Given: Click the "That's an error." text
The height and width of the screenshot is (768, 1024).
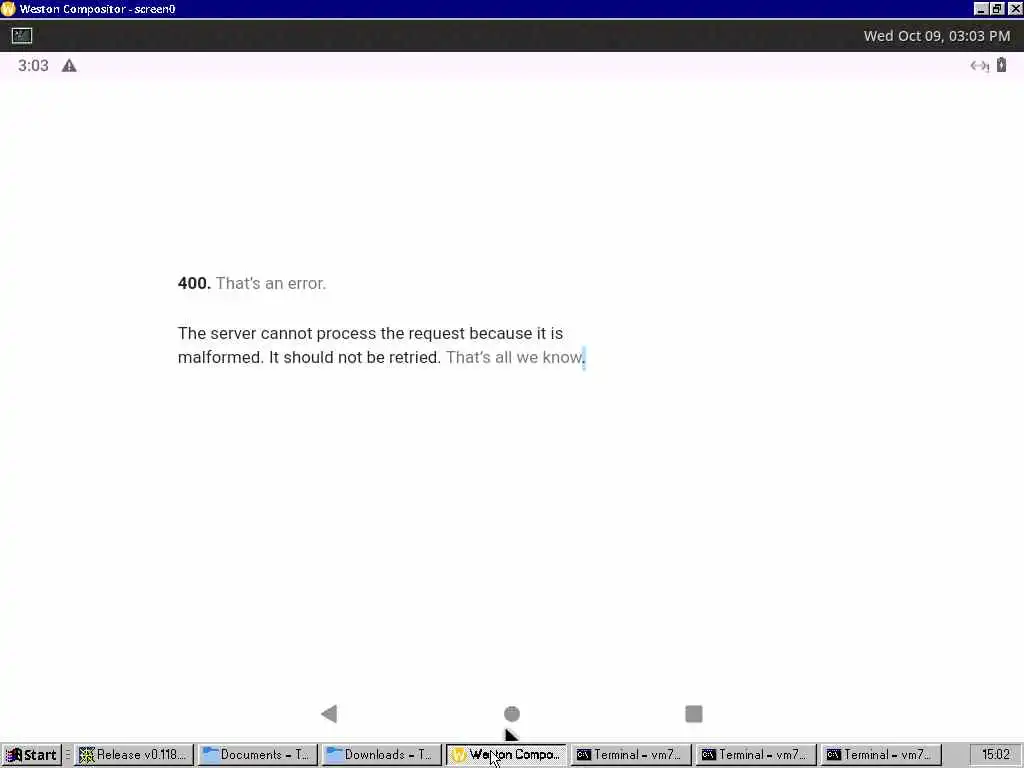Looking at the screenshot, I should (270, 283).
